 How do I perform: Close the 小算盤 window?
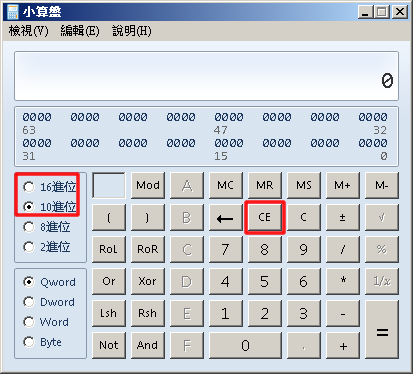tap(399, 12)
